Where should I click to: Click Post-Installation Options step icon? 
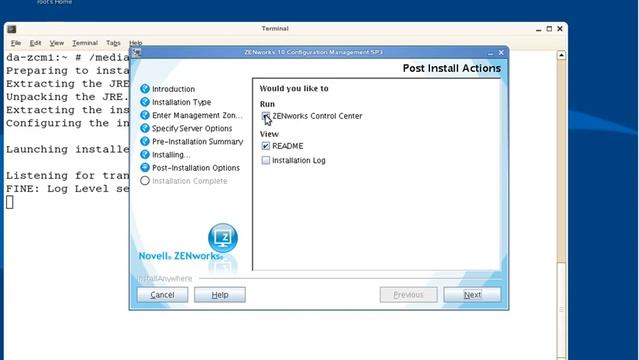click(x=144, y=167)
